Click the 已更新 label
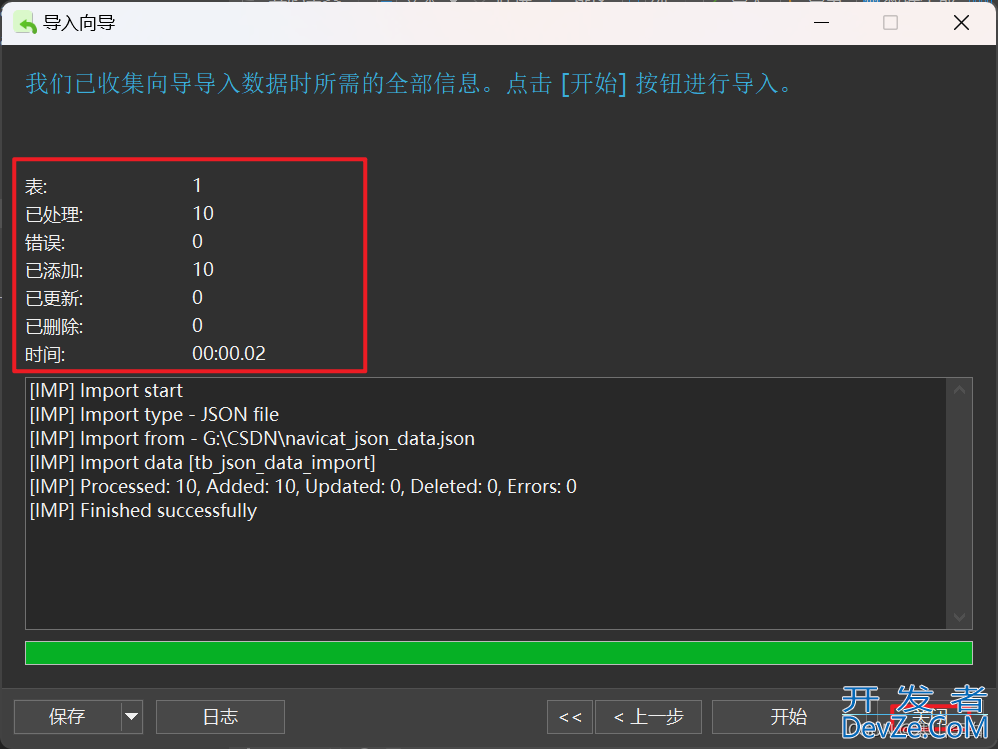Screen dimensions: 998x749 coord(54,298)
